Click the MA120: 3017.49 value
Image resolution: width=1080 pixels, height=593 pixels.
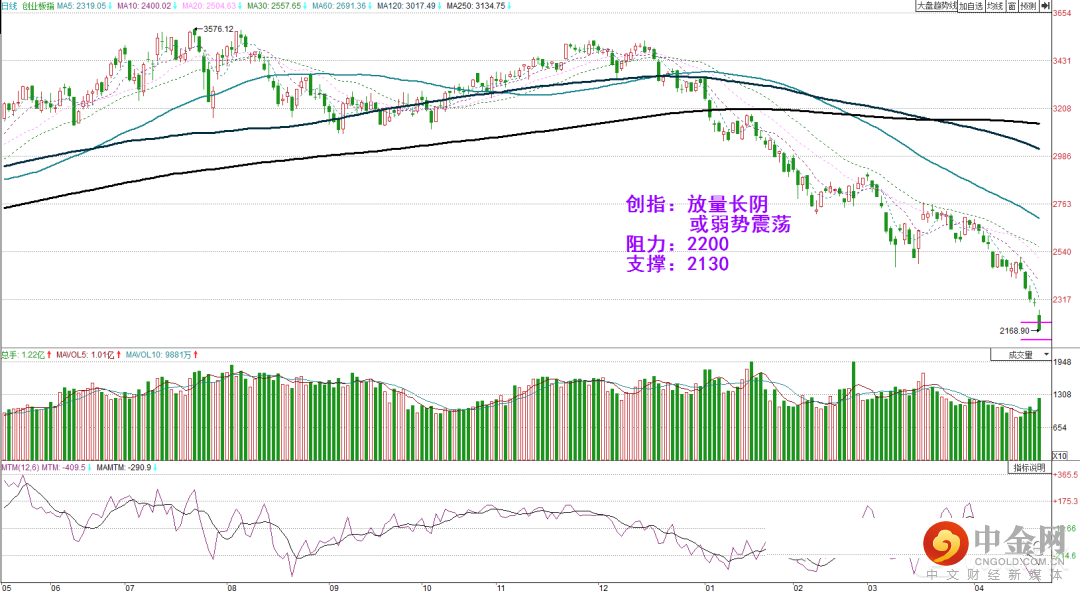[x=406, y=6]
